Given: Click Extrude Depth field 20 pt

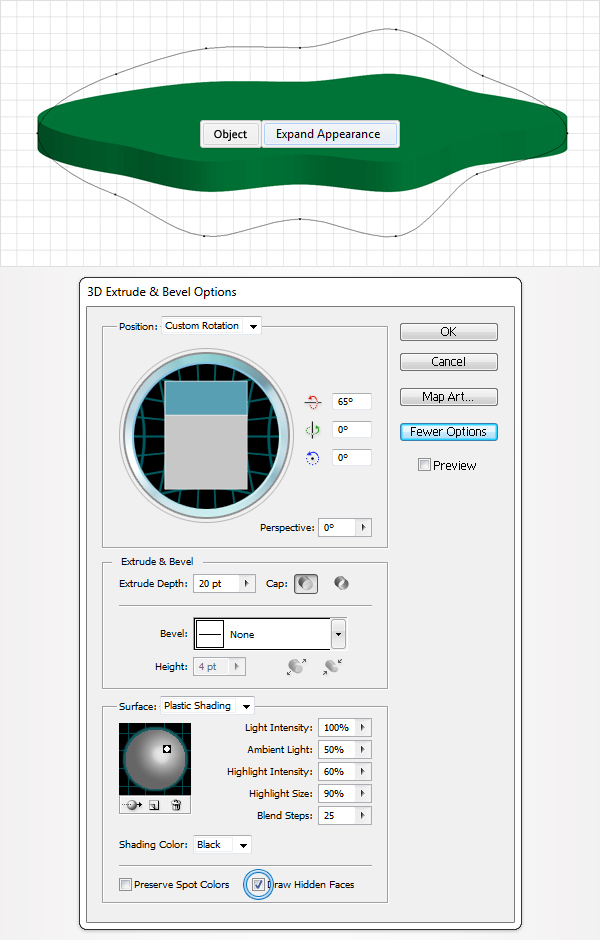Looking at the screenshot, I should [x=216, y=583].
